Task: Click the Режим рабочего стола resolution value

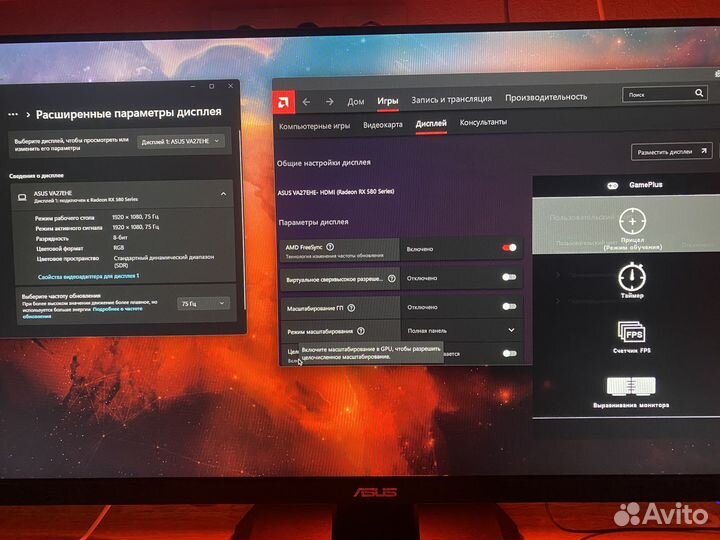Action: (135, 217)
